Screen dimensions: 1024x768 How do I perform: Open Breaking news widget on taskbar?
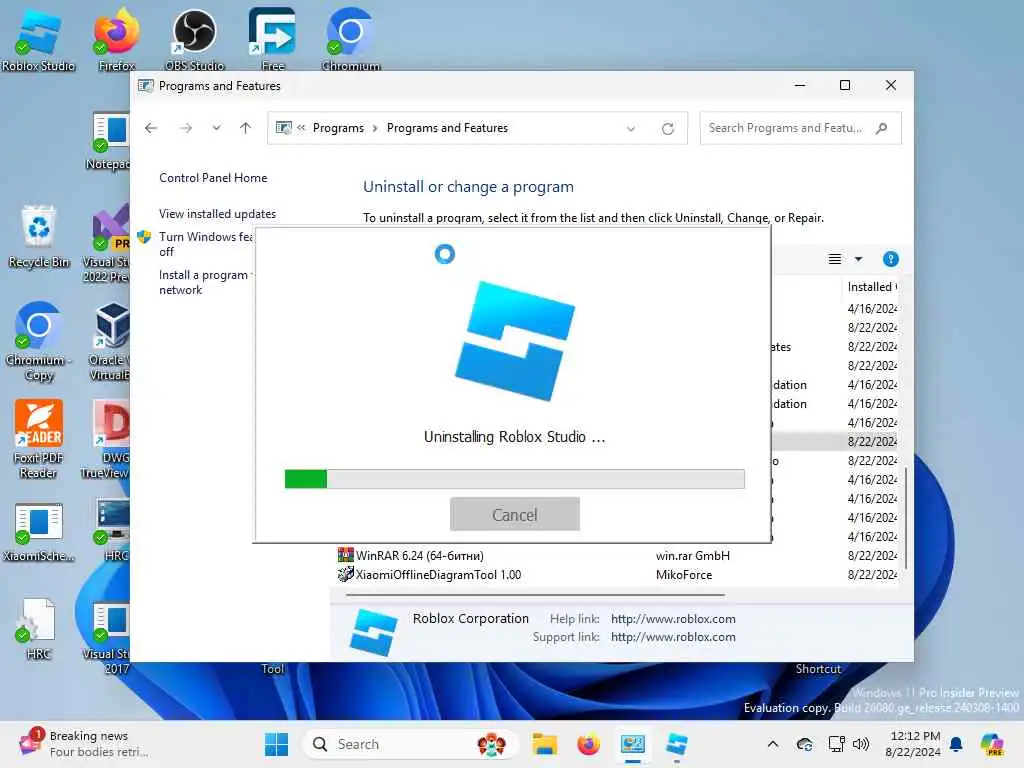coord(85,744)
